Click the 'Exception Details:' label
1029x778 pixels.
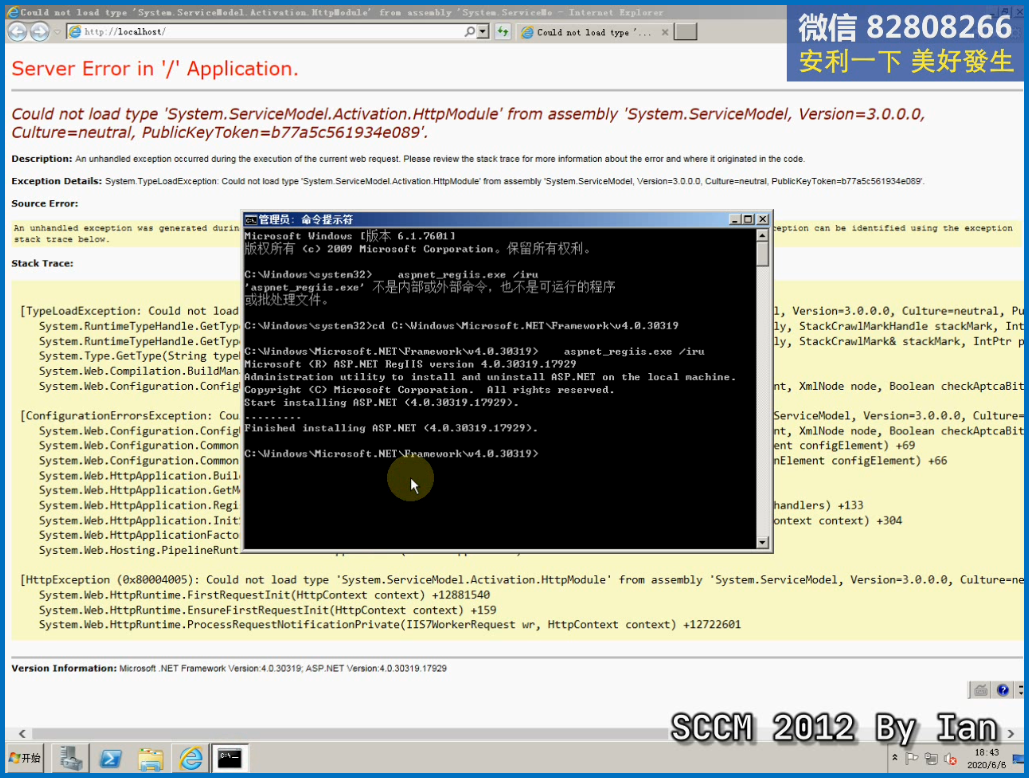point(56,181)
